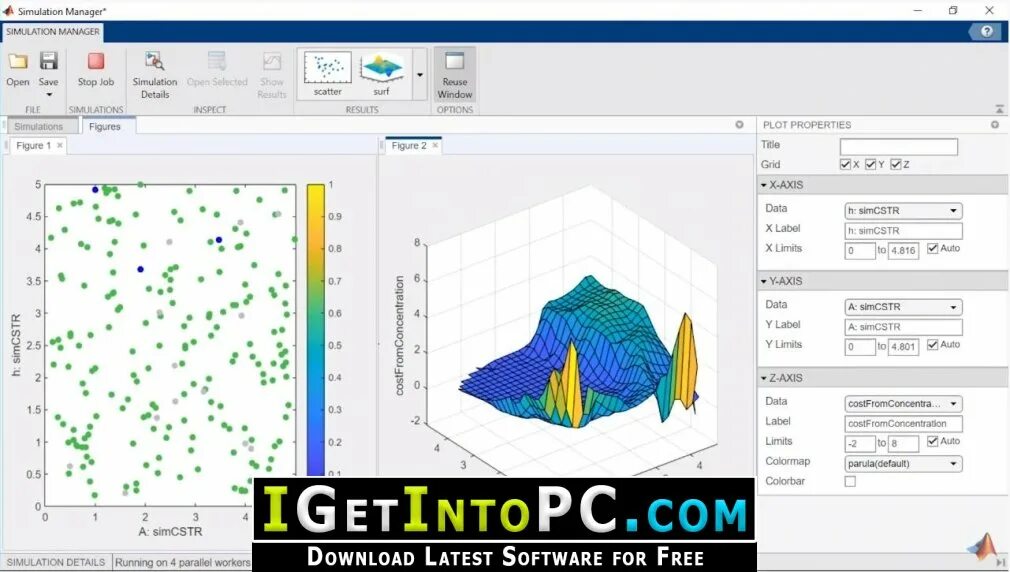Enable the Colorbar checkbox
Viewport: 1010px width, 572px height.
click(850, 481)
